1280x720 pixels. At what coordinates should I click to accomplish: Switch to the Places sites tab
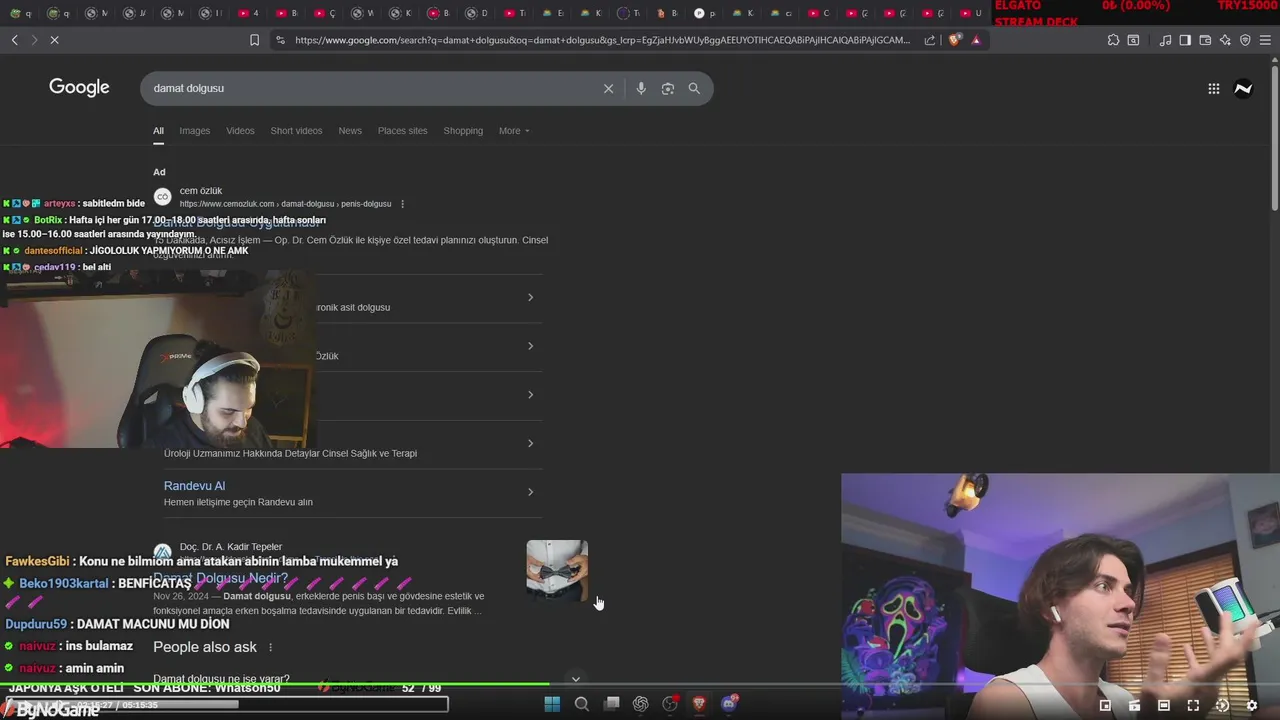[x=402, y=131]
